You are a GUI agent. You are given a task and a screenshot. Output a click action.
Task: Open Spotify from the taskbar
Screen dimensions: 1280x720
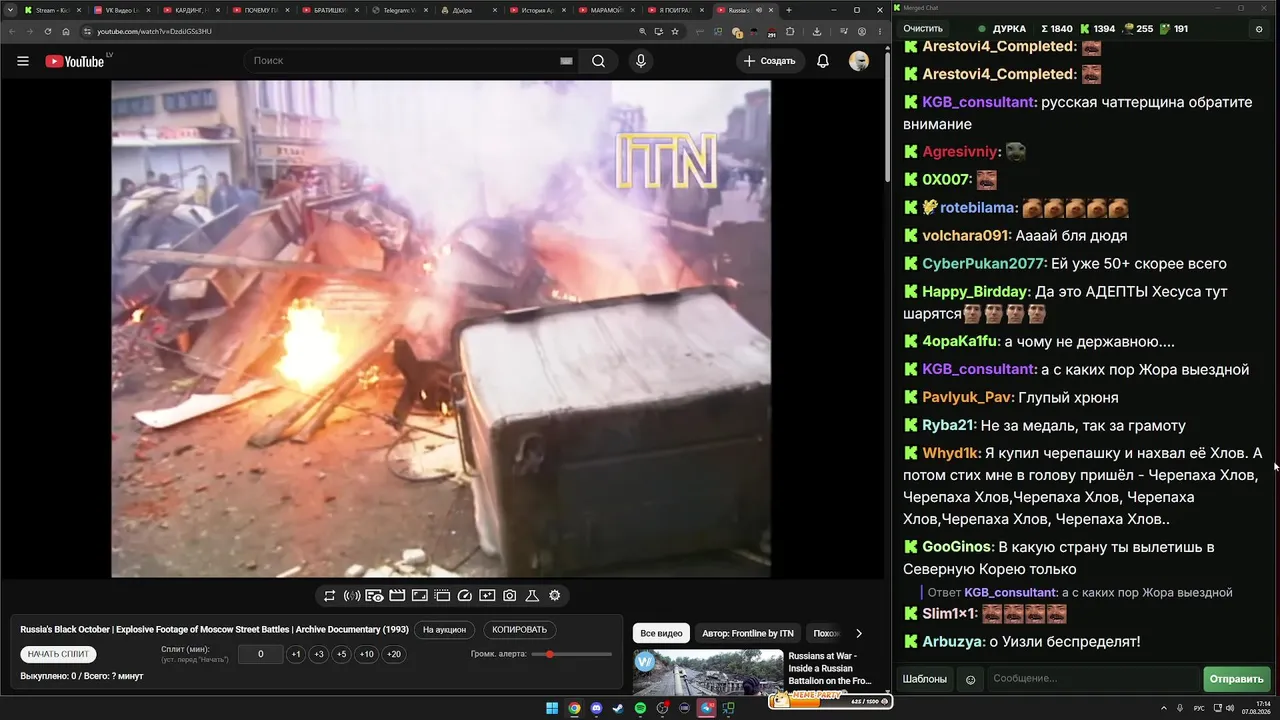(x=640, y=708)
